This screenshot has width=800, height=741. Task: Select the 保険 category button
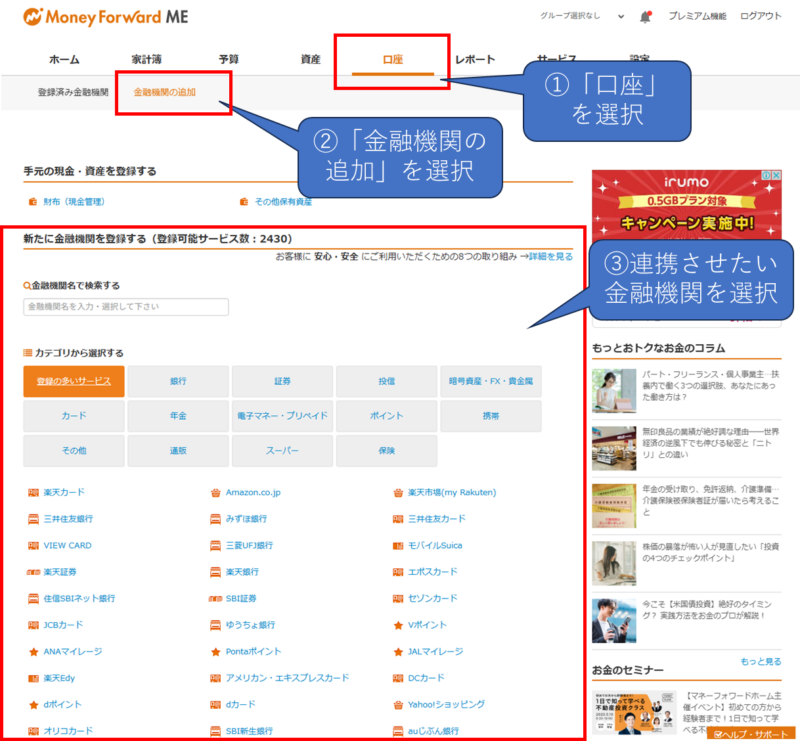point(386,451)
